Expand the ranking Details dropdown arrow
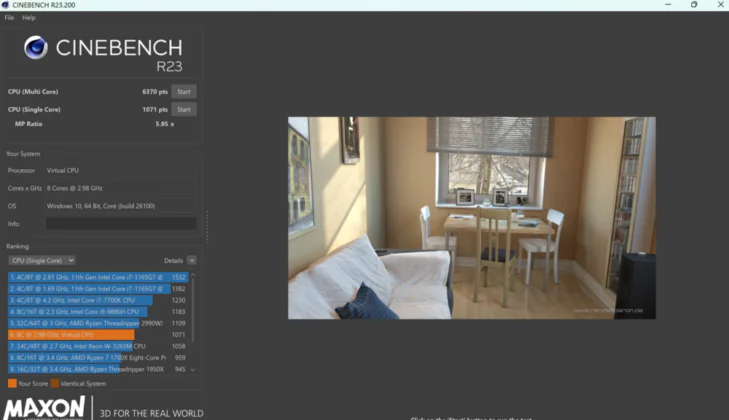This screenshot has width=729, height=420. [x=192, y=260]
